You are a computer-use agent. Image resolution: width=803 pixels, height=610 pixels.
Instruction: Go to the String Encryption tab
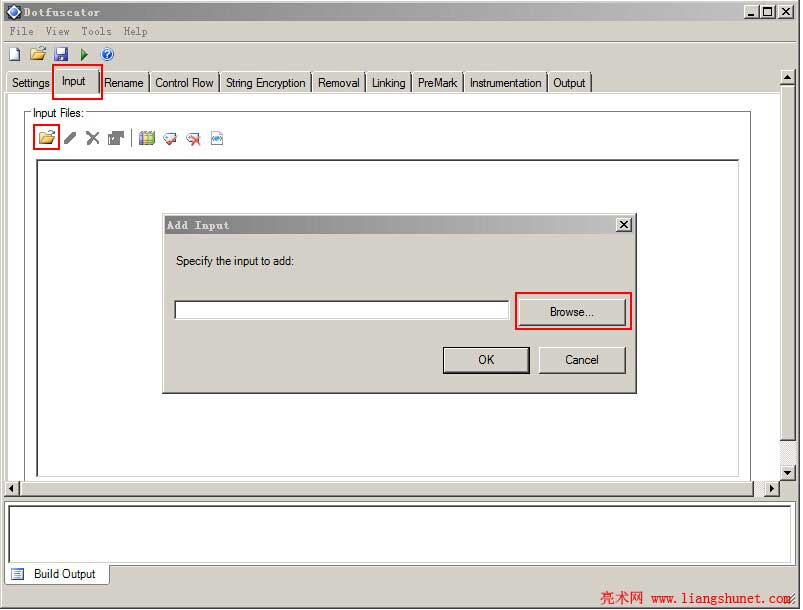[x=266, y=83]
